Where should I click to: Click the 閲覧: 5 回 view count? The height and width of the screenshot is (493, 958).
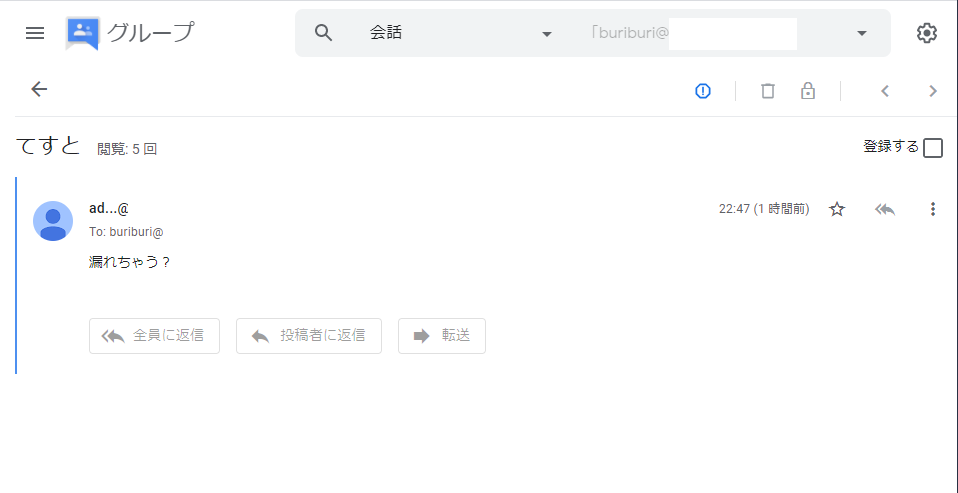click(127, 148)
